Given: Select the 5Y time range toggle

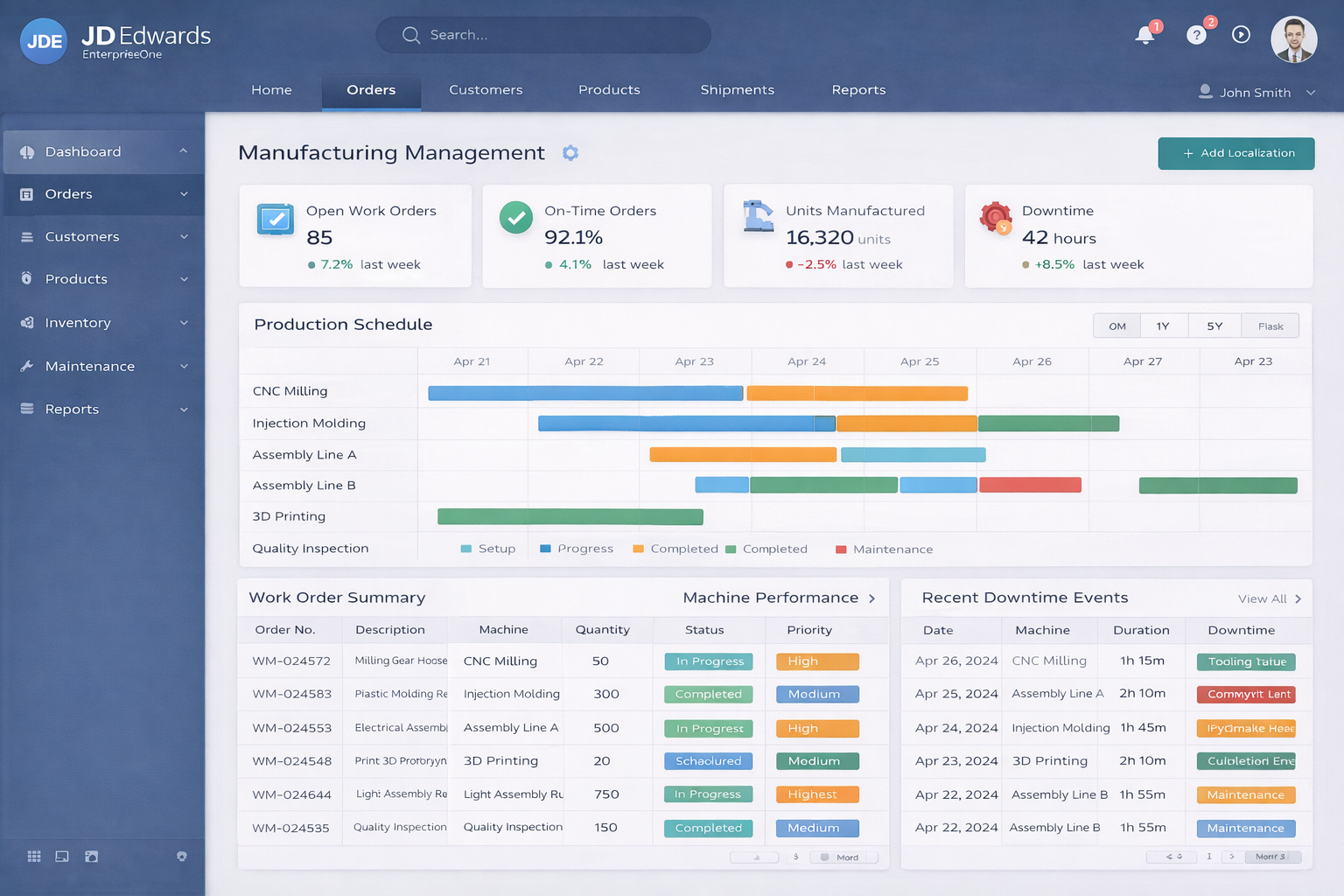Looking at the screenshot, I should [x=1214, y=325].
